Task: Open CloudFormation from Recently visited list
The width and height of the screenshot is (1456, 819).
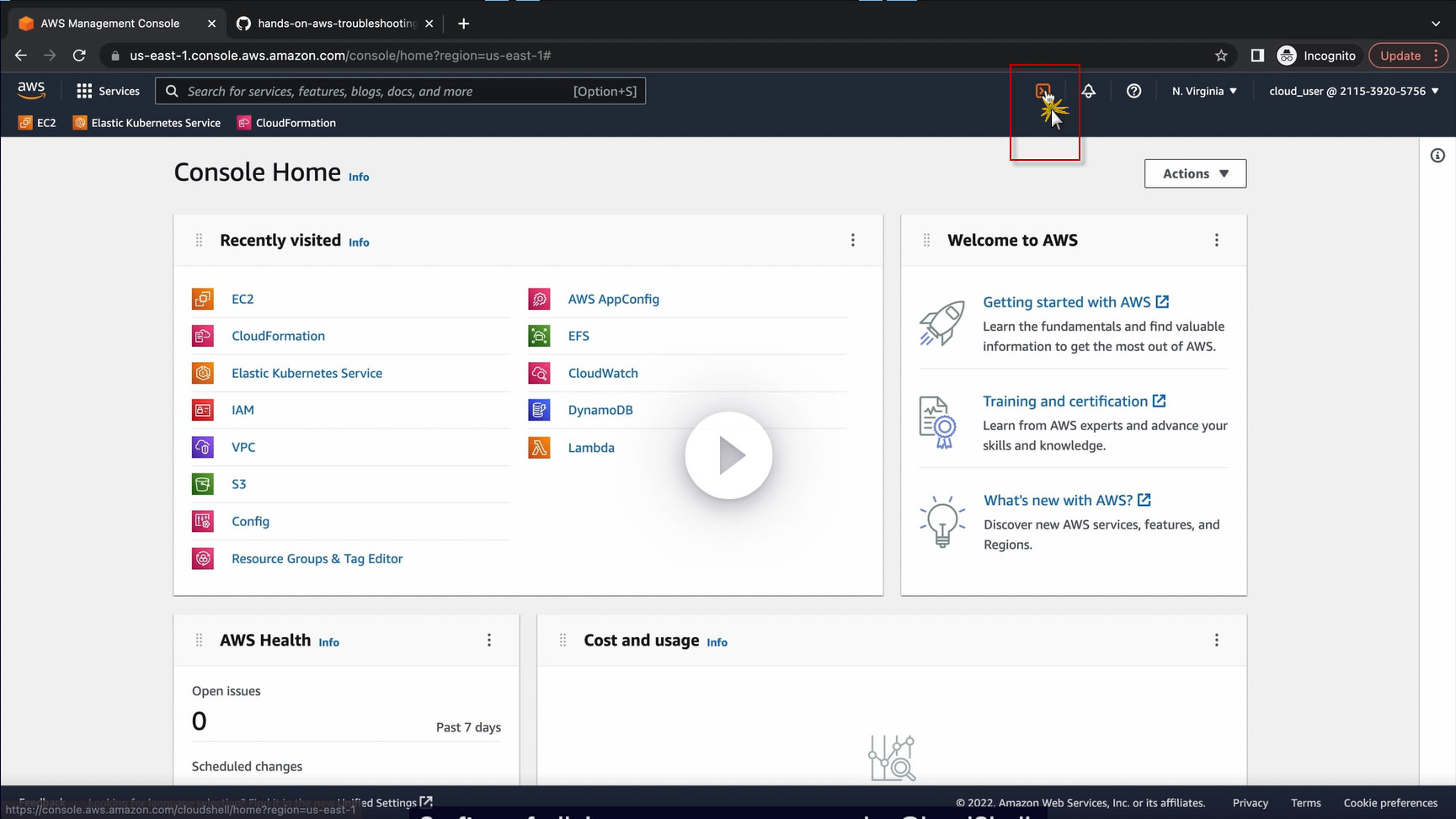Action: [x=278, y=336]
